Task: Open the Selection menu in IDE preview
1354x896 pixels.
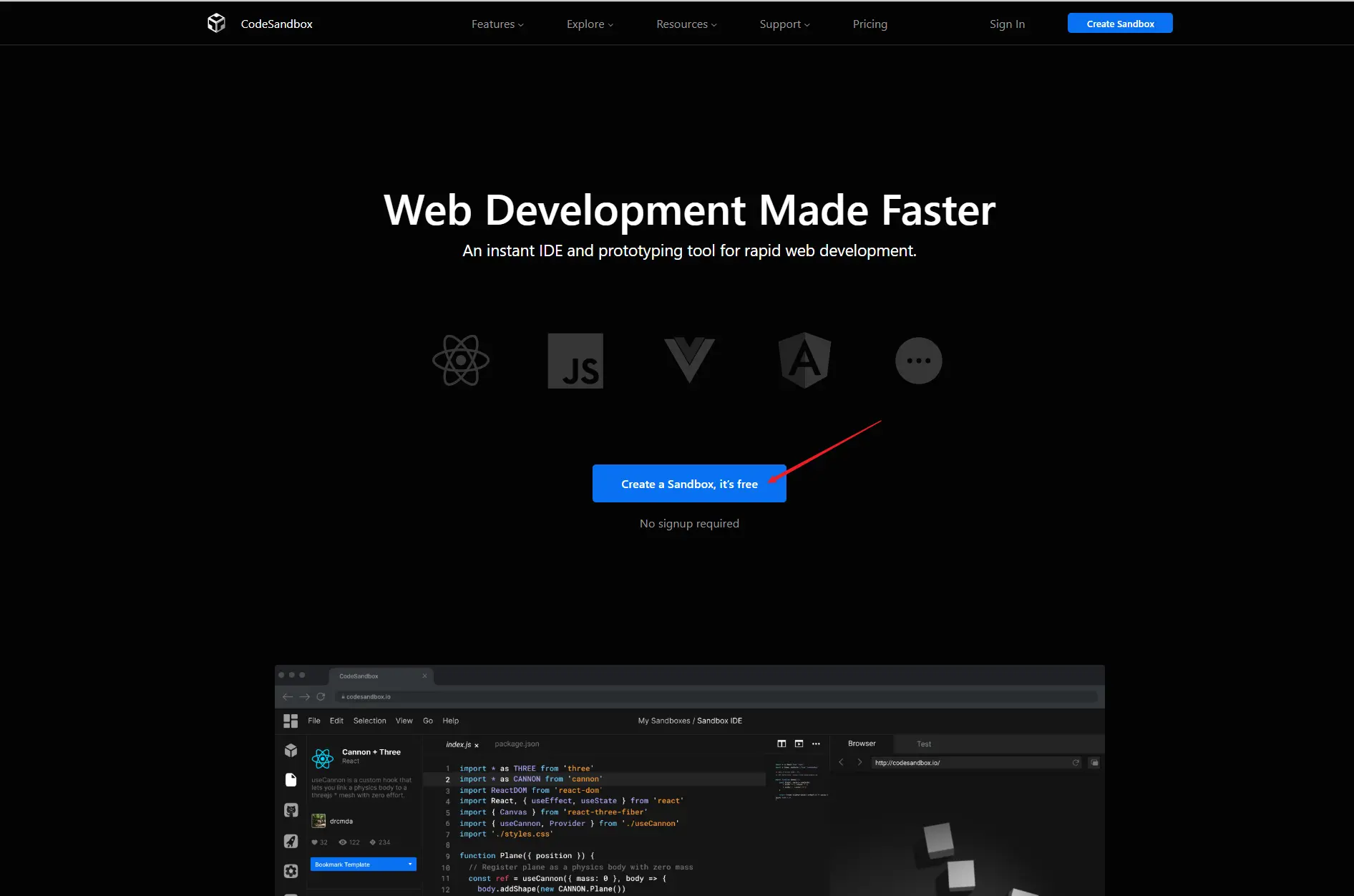Action: [369, 721]
